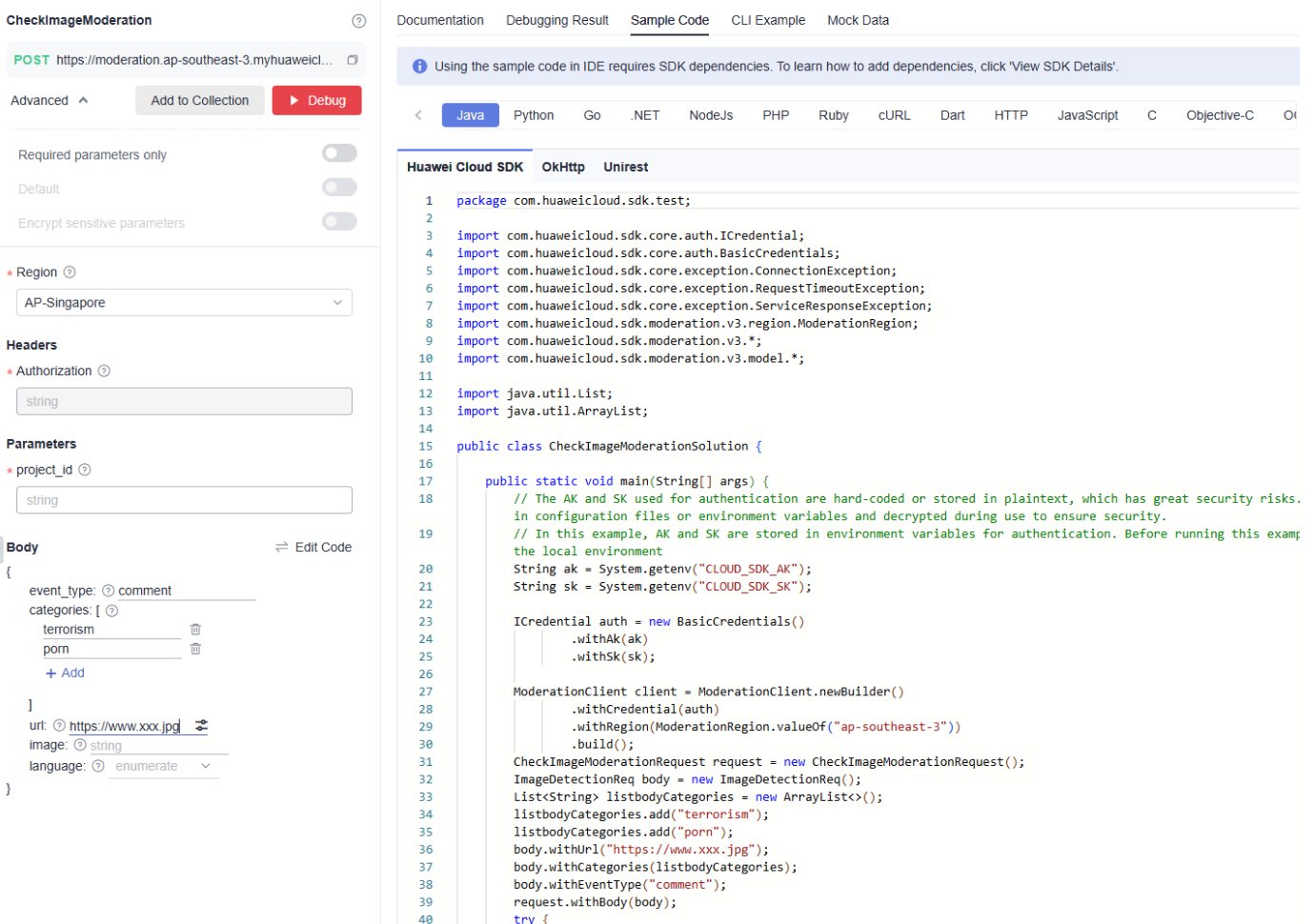
Task: Open the Mock Data tab
Action: click(x=858, y=20)
